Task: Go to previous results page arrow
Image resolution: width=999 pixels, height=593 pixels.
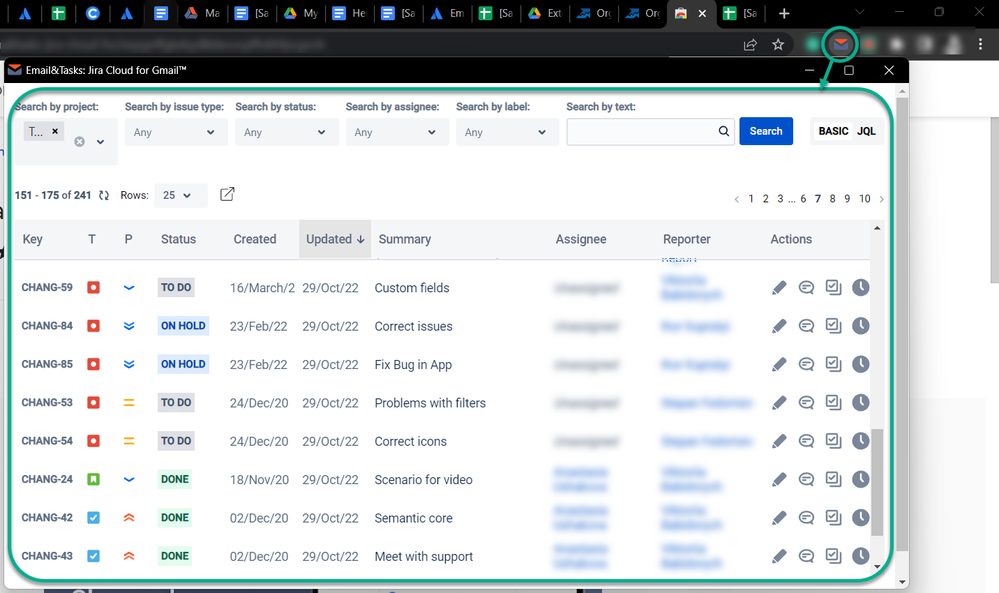Action: 737,199
